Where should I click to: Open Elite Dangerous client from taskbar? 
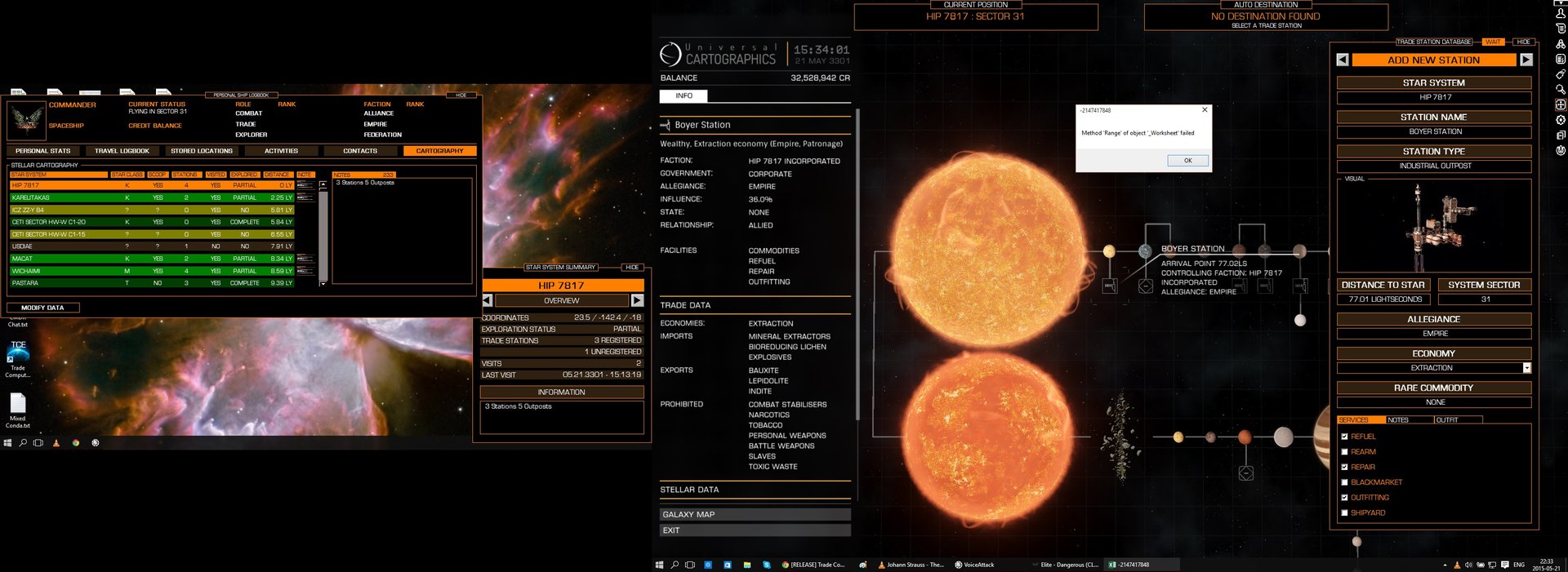coord(1066,565)
